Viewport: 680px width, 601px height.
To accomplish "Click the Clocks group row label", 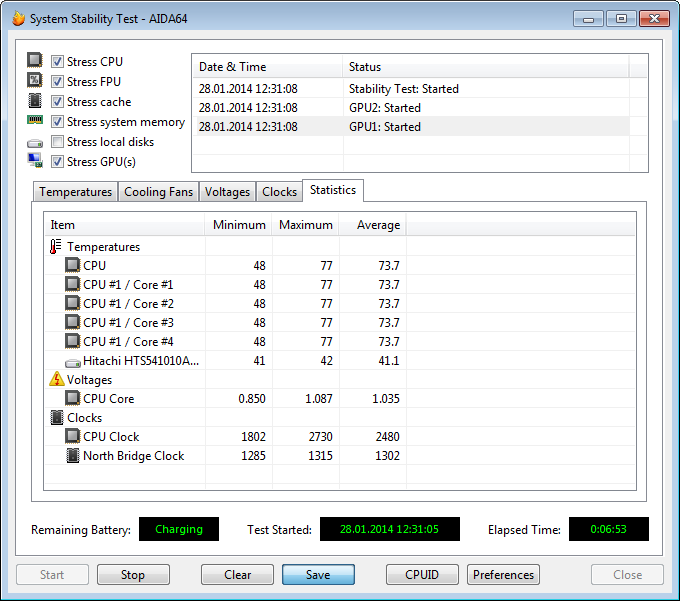I will pos(85,418).
